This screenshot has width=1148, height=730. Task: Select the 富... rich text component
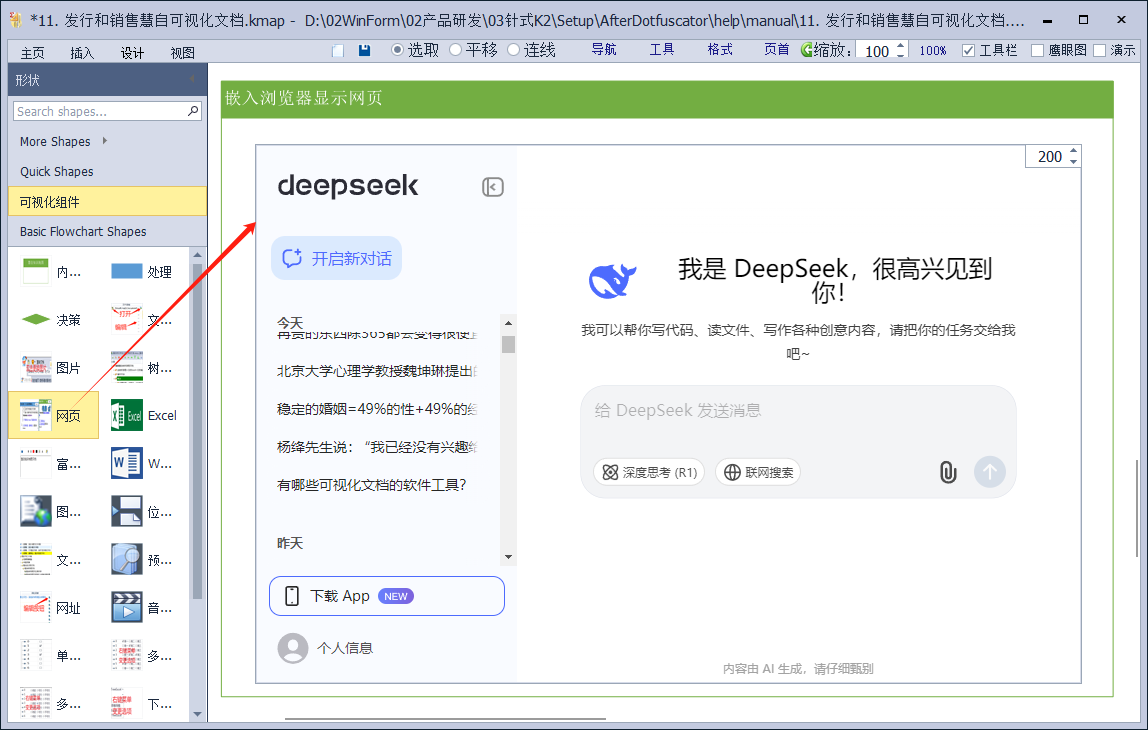point(51,463)
